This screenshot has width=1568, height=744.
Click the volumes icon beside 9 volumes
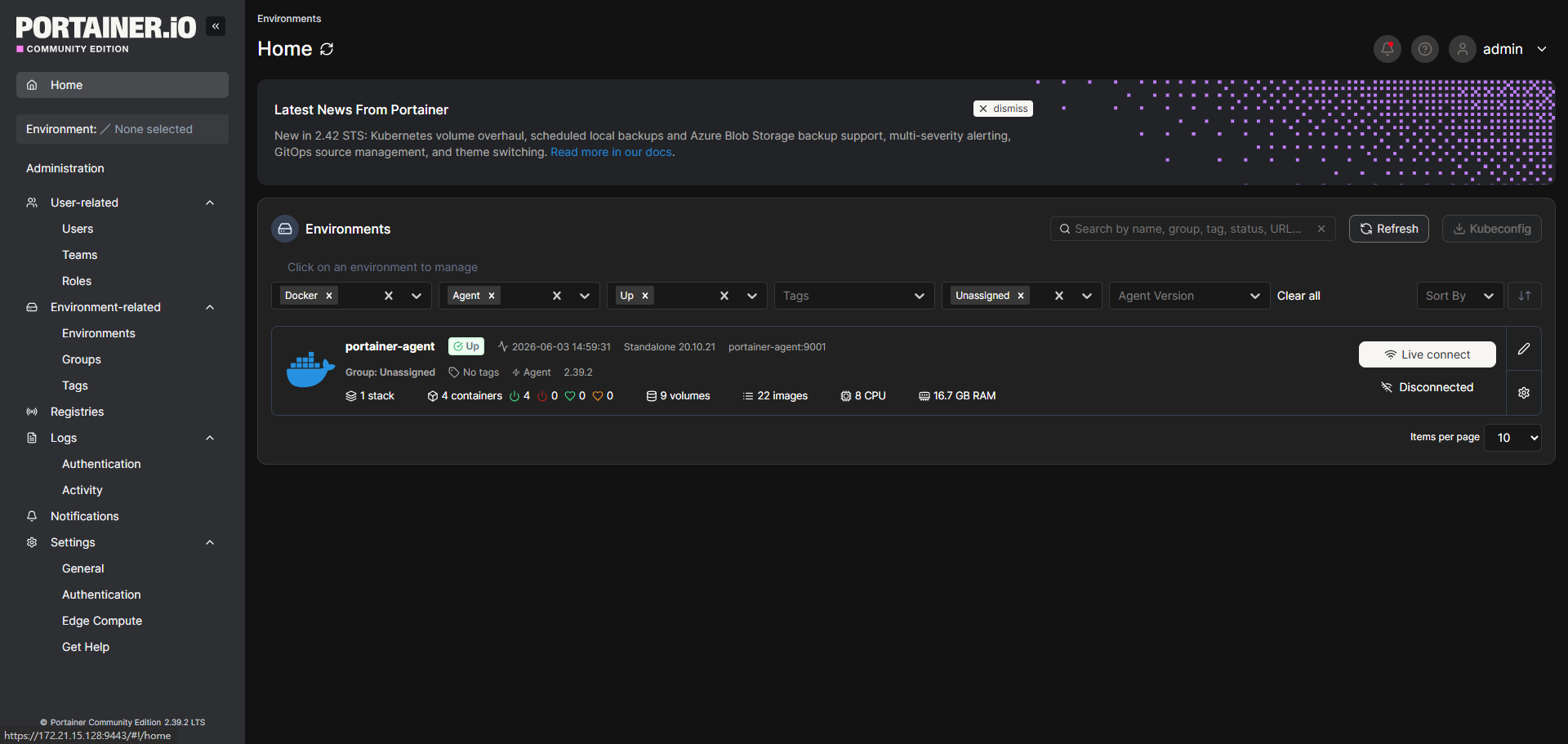click(x=652, y=396)
